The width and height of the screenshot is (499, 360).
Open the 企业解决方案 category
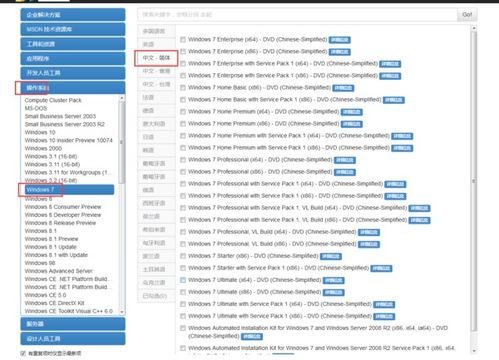(x=73, y=15)
